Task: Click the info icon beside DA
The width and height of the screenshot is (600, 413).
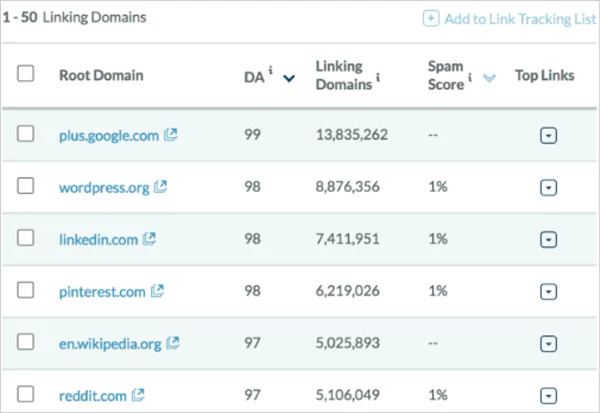Action: (x=271, y=70)
